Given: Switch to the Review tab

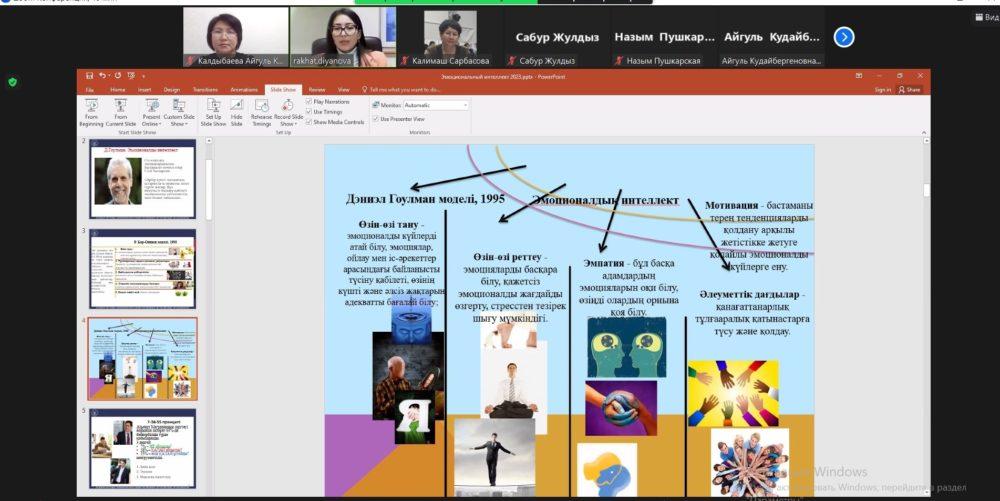Looking at the screenshot, I should click(x=317, y=90).
